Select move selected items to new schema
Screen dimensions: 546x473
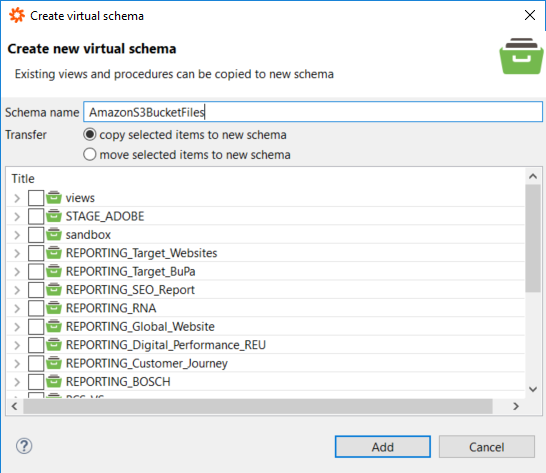(89, 154)
